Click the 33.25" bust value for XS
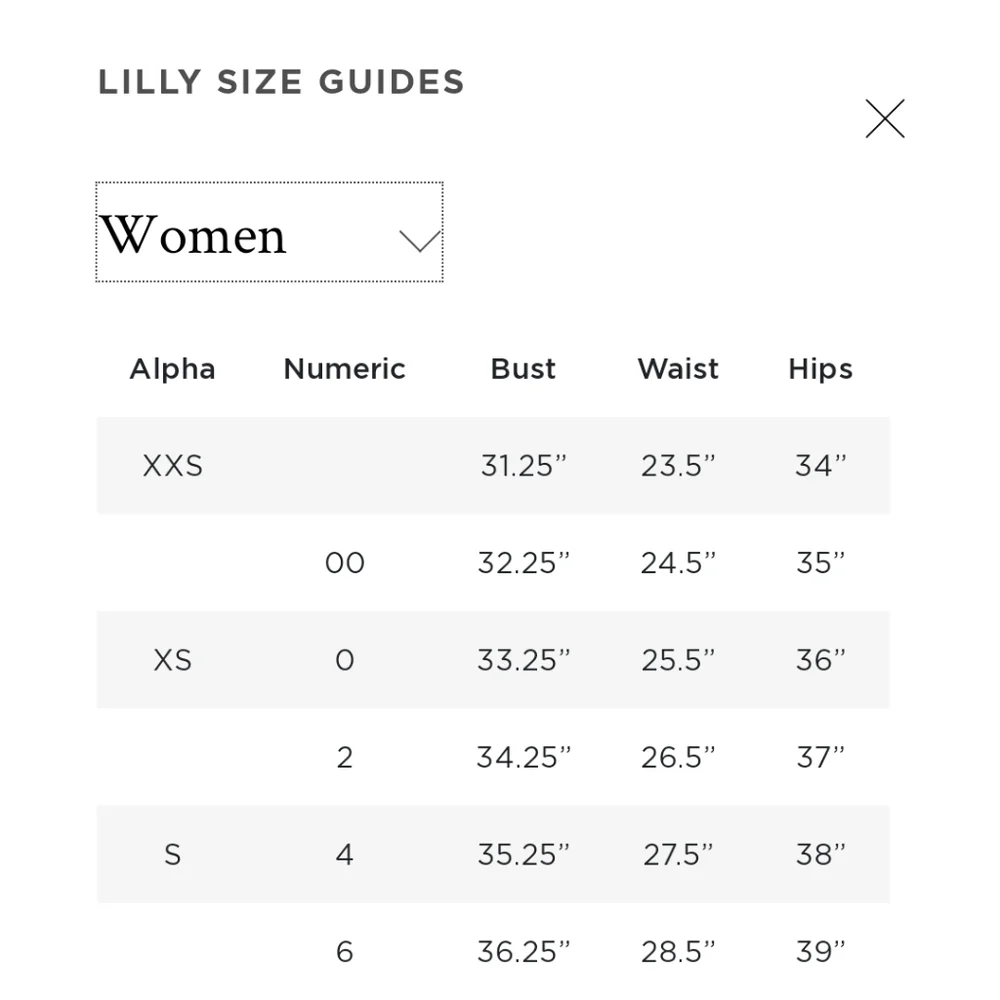1000x1000 pixels. click(x=523, y=660)
